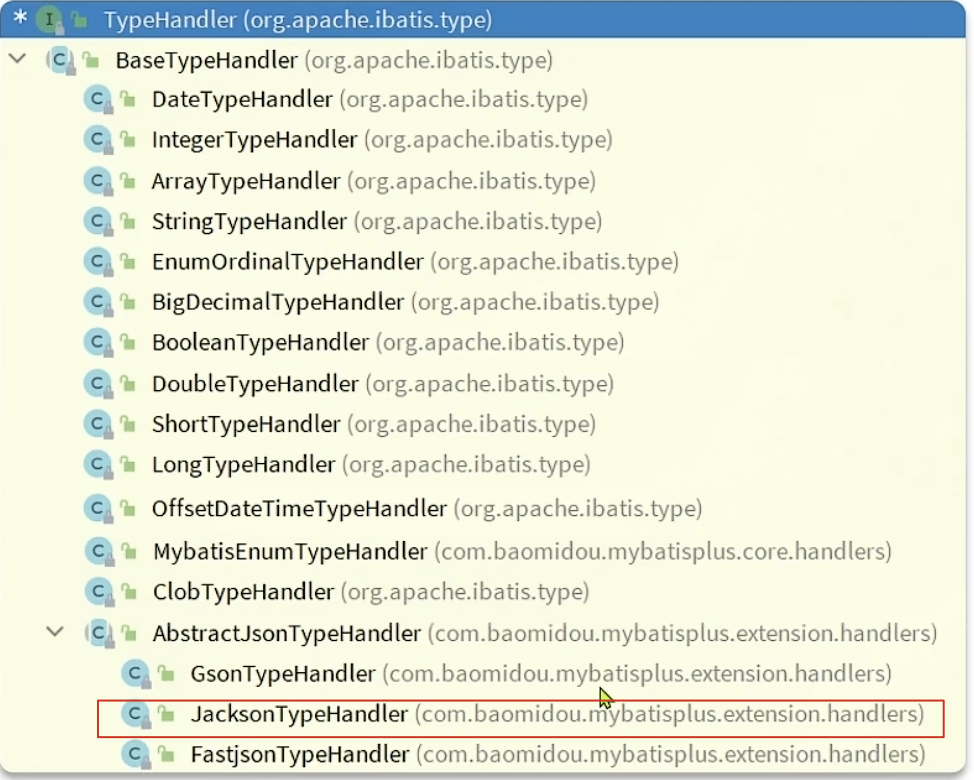Image resolution: width=974 pixels, height=780 pixels.
Task: Click the public modifier icon beside TypeHandler
Action: [x=80, y=20]
